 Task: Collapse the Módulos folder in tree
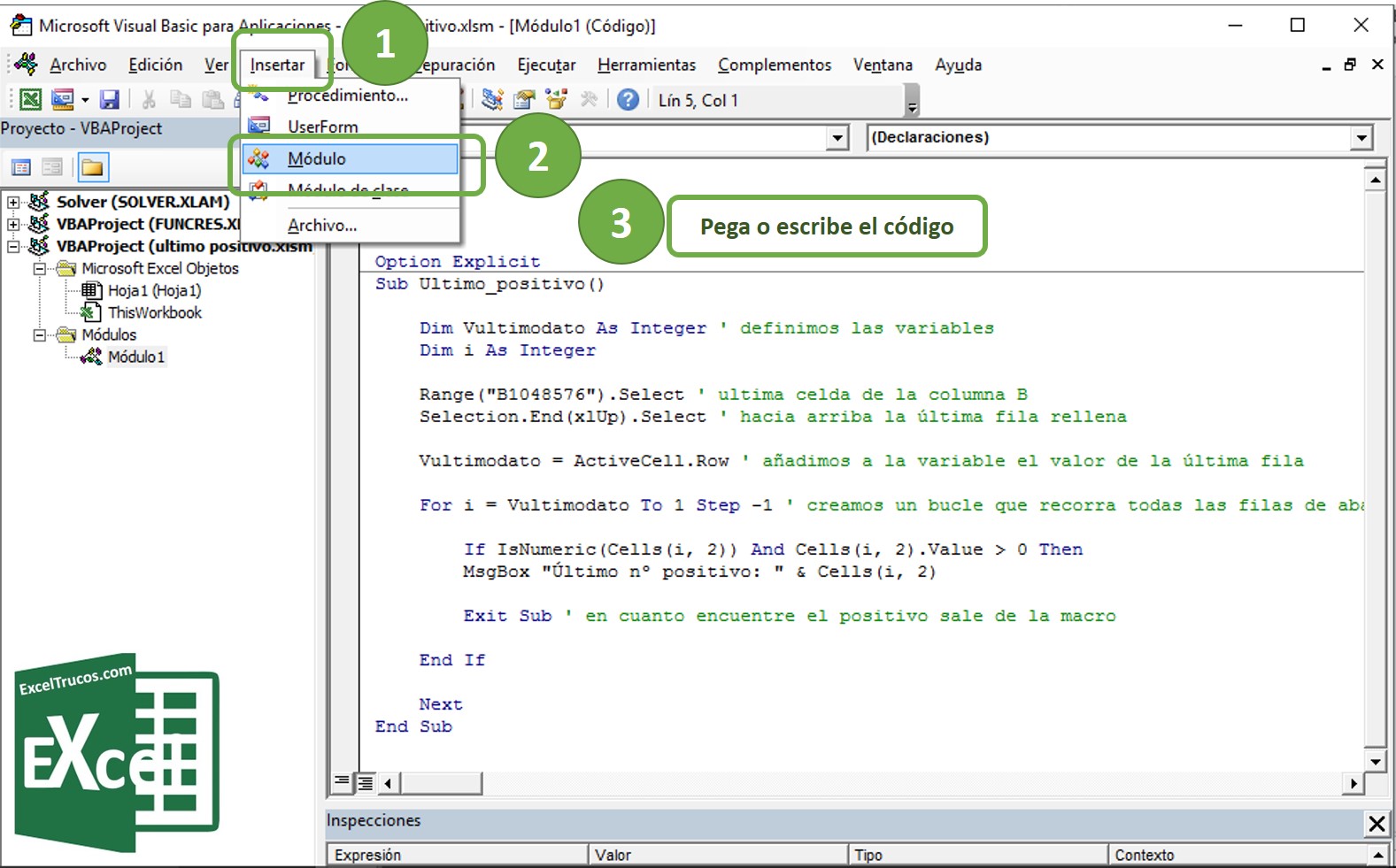pos(40,335)
